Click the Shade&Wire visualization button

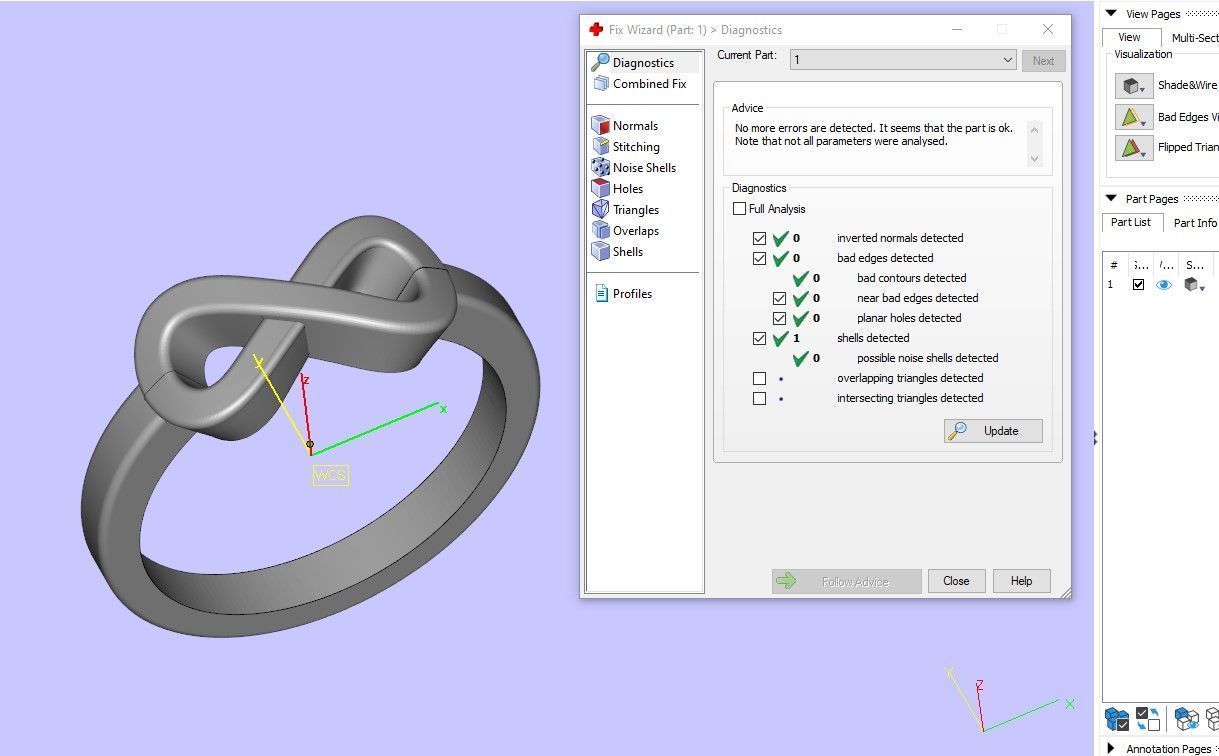pos(1134,86)
